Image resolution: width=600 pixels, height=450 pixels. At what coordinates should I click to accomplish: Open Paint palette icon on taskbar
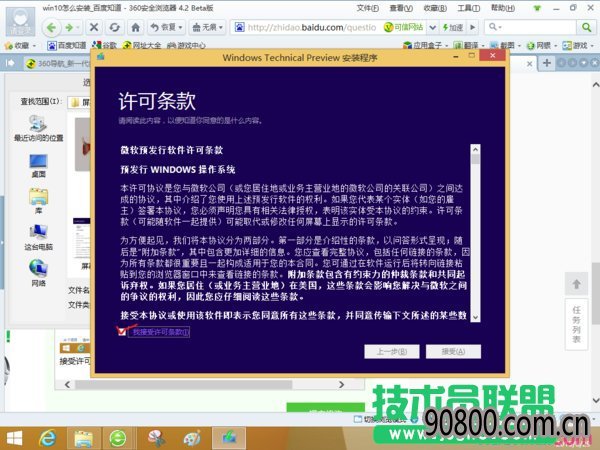pos(192,439)
